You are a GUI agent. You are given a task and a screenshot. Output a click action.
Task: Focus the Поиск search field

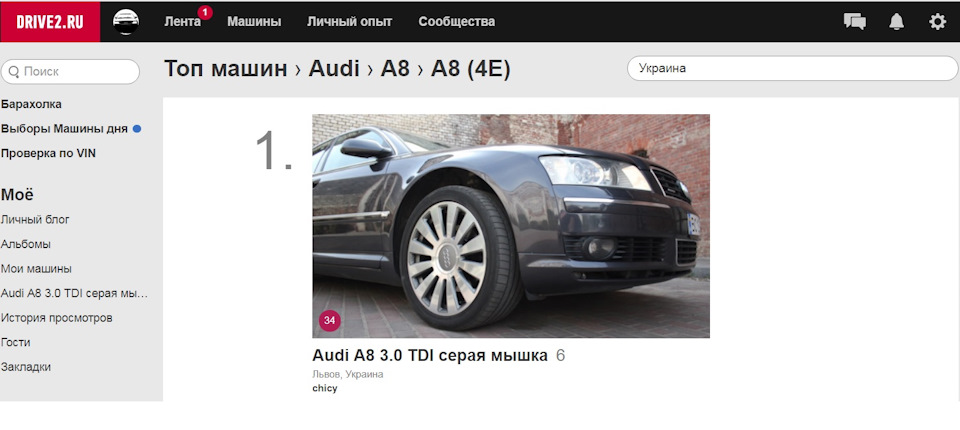coord(70,72)
